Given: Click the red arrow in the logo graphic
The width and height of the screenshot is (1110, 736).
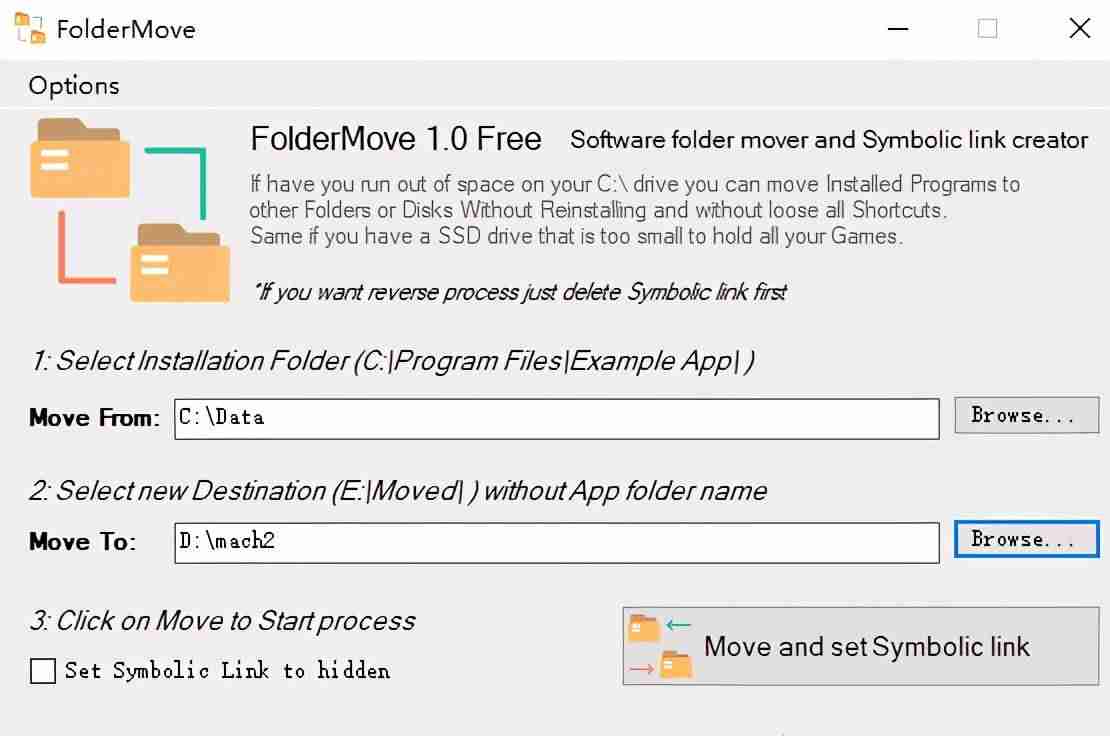Looking at the screenshot, I should point(86,248).
